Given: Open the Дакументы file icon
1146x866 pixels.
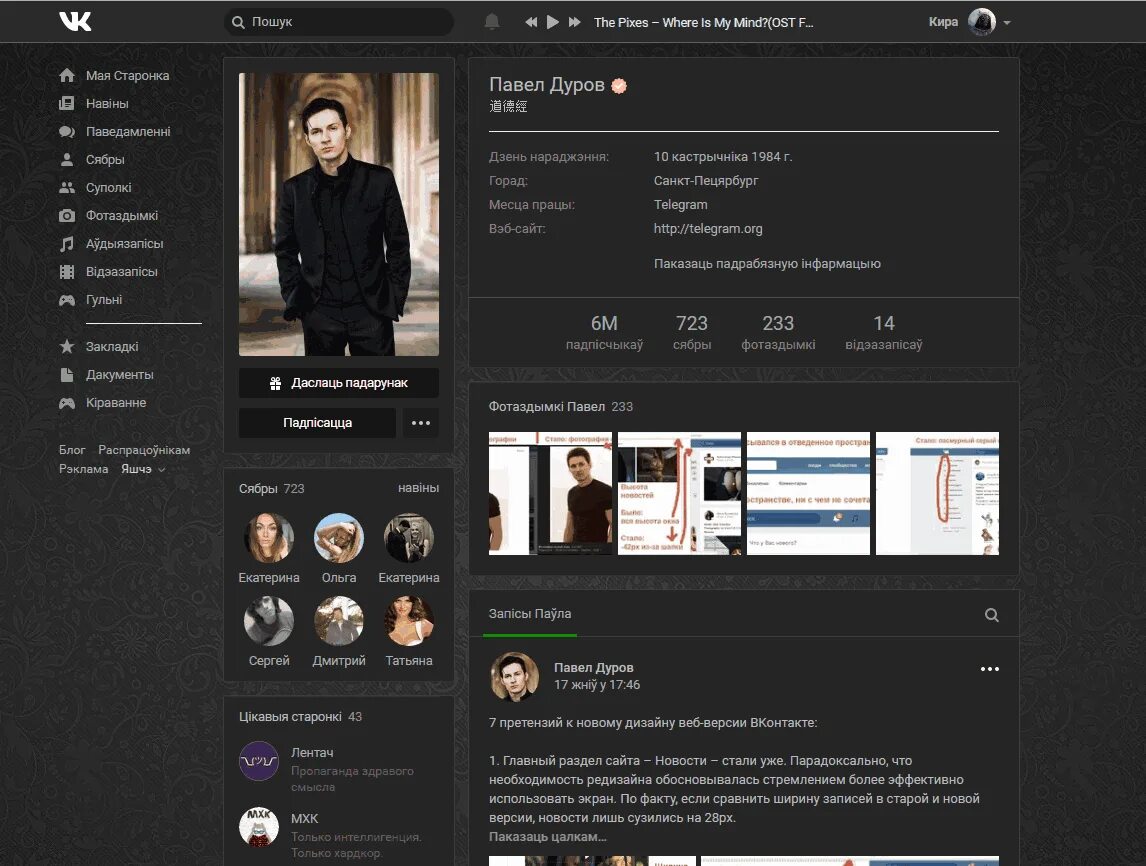Looking at the screenshot, I should coord(67,374).
